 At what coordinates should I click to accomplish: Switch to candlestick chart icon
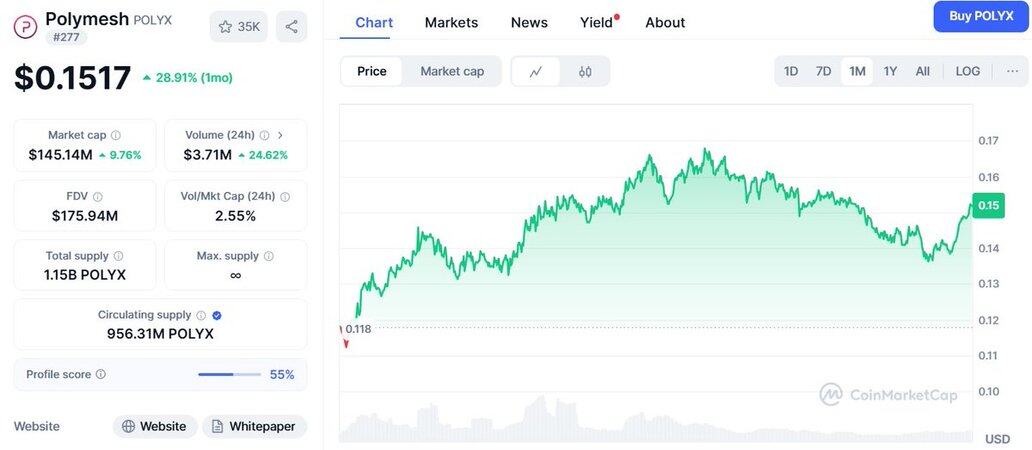click(585, 71)
